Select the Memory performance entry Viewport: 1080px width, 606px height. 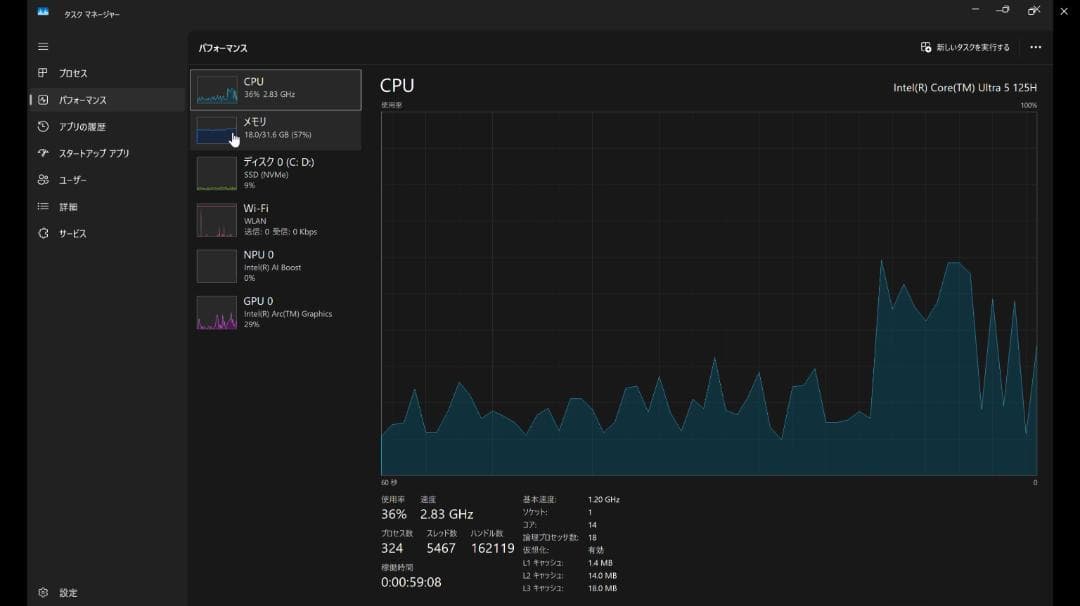tap(276, 130)
